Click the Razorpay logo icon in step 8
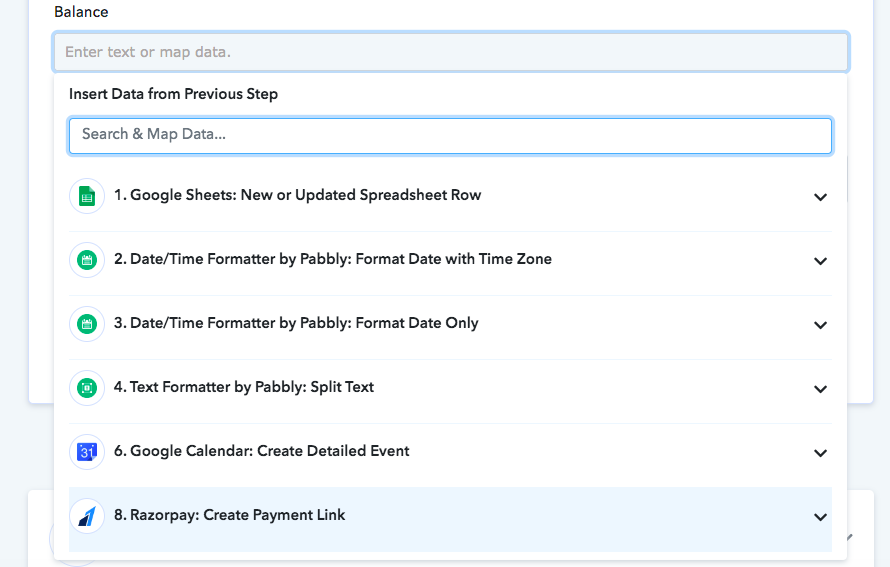Screen dimensions: 890x567 [87, 516]
